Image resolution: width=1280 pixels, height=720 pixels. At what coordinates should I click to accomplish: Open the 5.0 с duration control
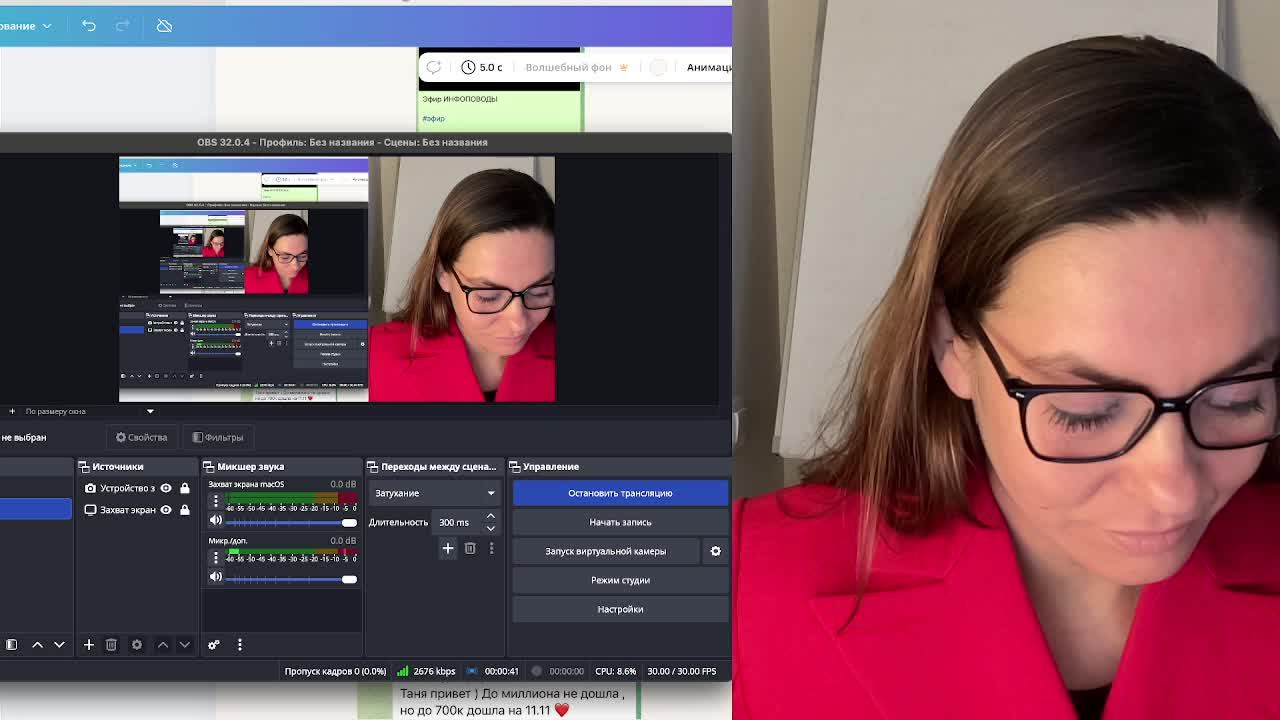point(482,67)
